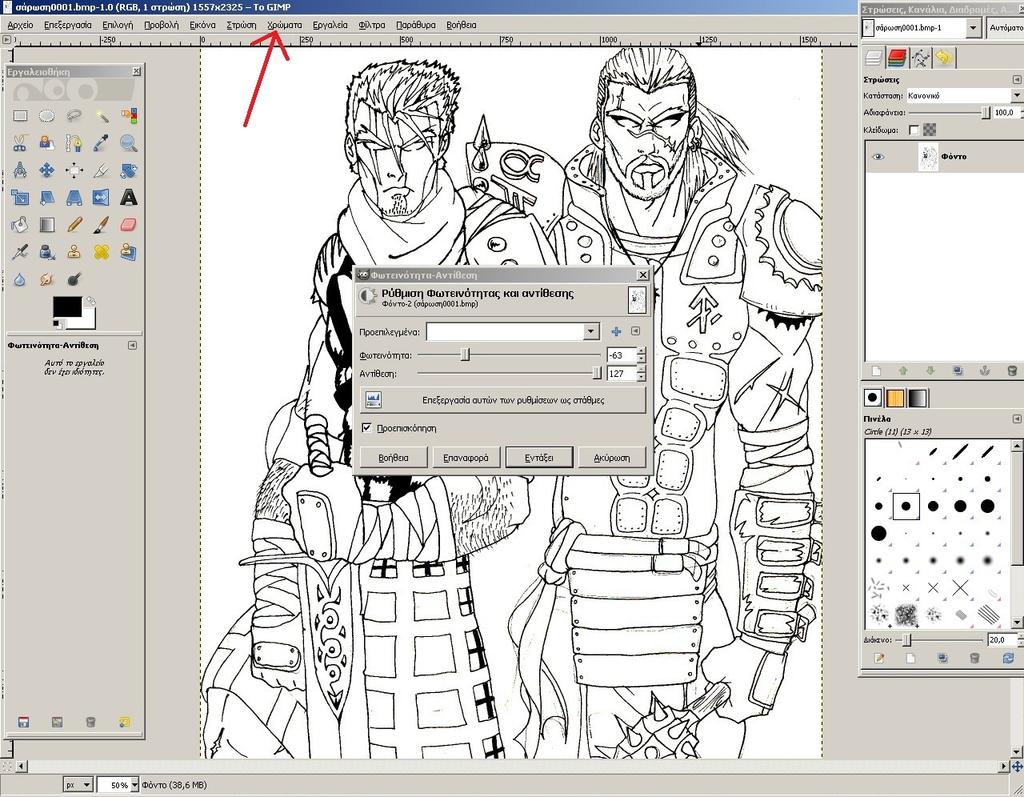1024x797 pixels.
Task: Choose the Paths tool in toolbox
Action: tap(74, 143)
